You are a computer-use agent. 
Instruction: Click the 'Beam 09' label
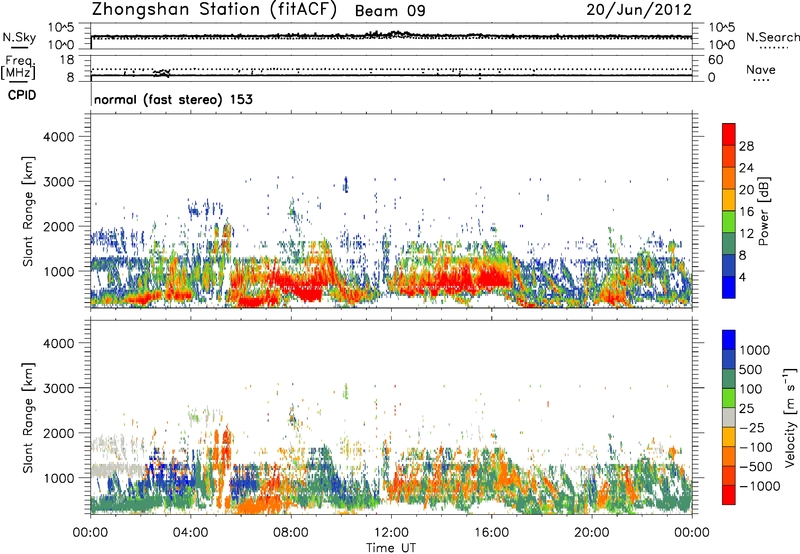[390, 11]
